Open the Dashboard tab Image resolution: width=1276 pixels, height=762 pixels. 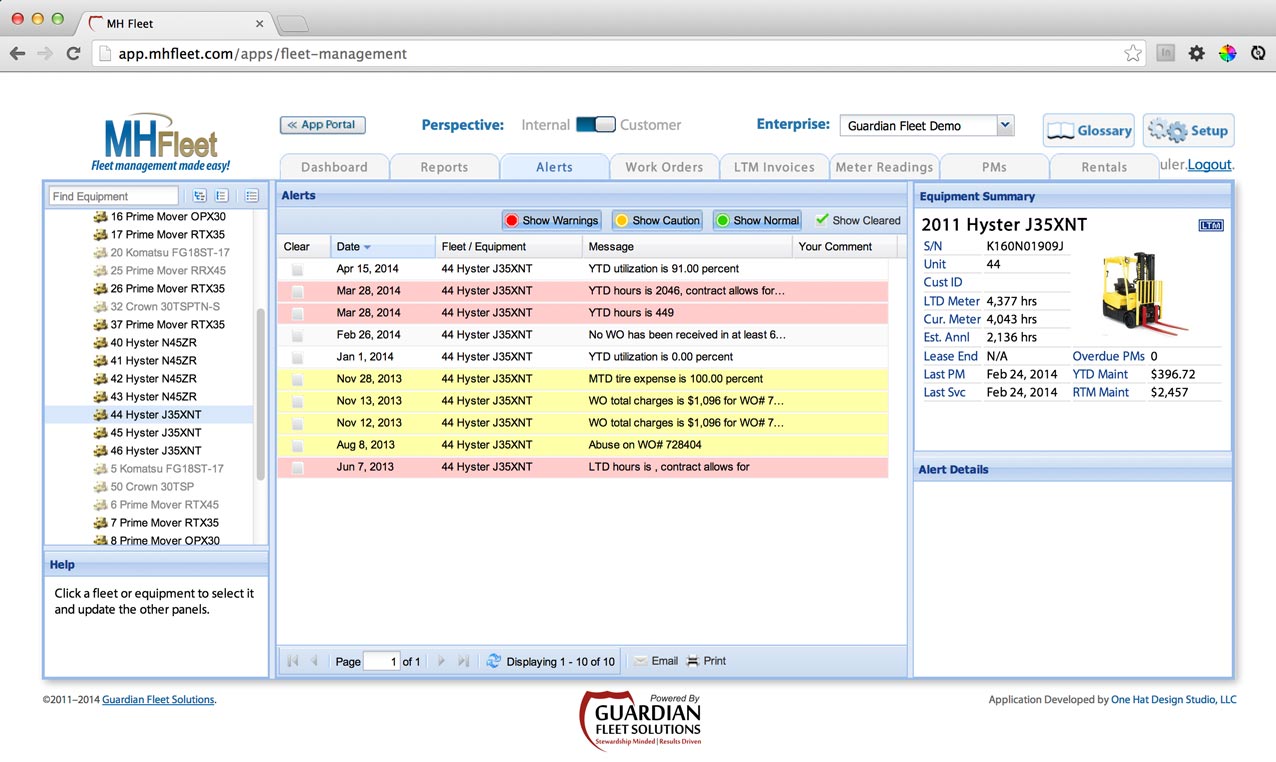(x=334, y=167)
